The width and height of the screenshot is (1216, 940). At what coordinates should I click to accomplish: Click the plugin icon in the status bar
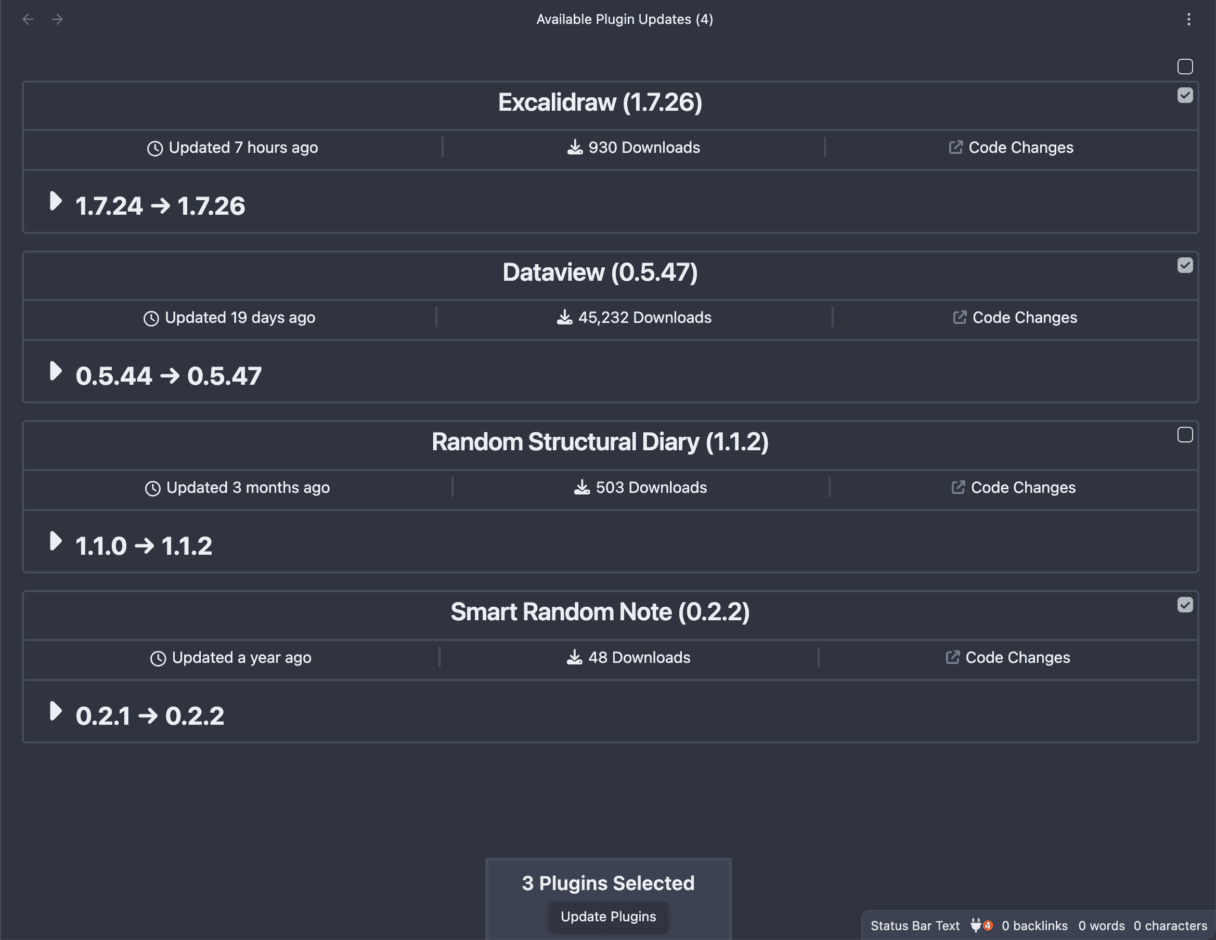[x=977, y=926]
